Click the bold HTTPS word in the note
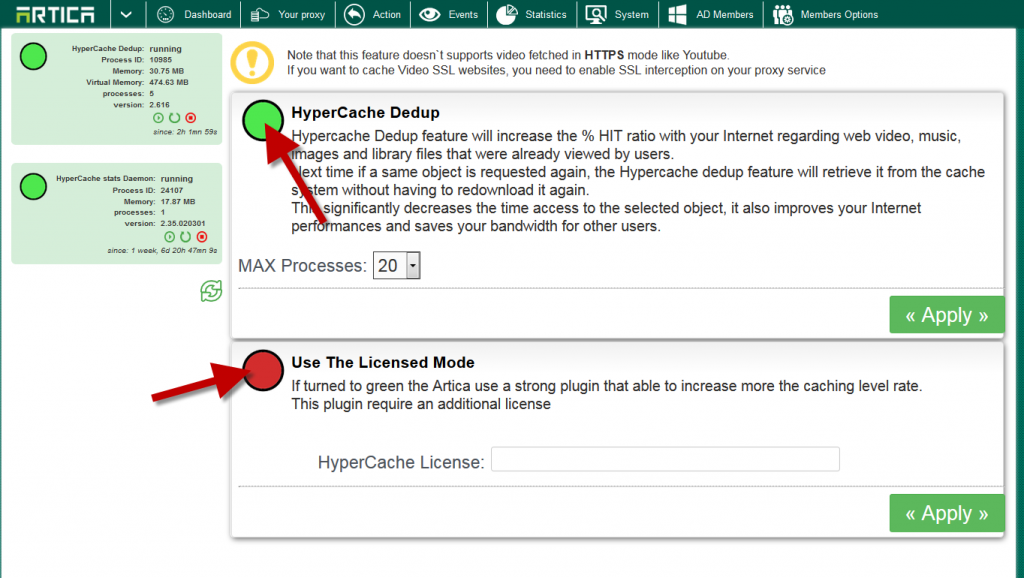 tap(604, 55)
